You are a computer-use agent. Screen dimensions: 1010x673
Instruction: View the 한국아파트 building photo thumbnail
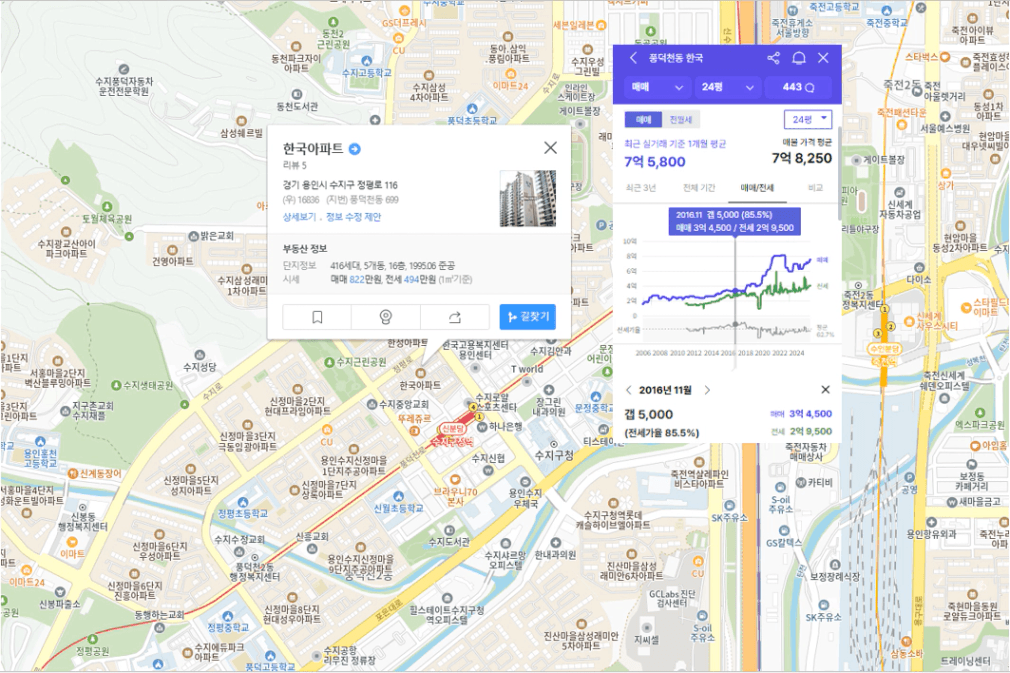coord(528,198)
